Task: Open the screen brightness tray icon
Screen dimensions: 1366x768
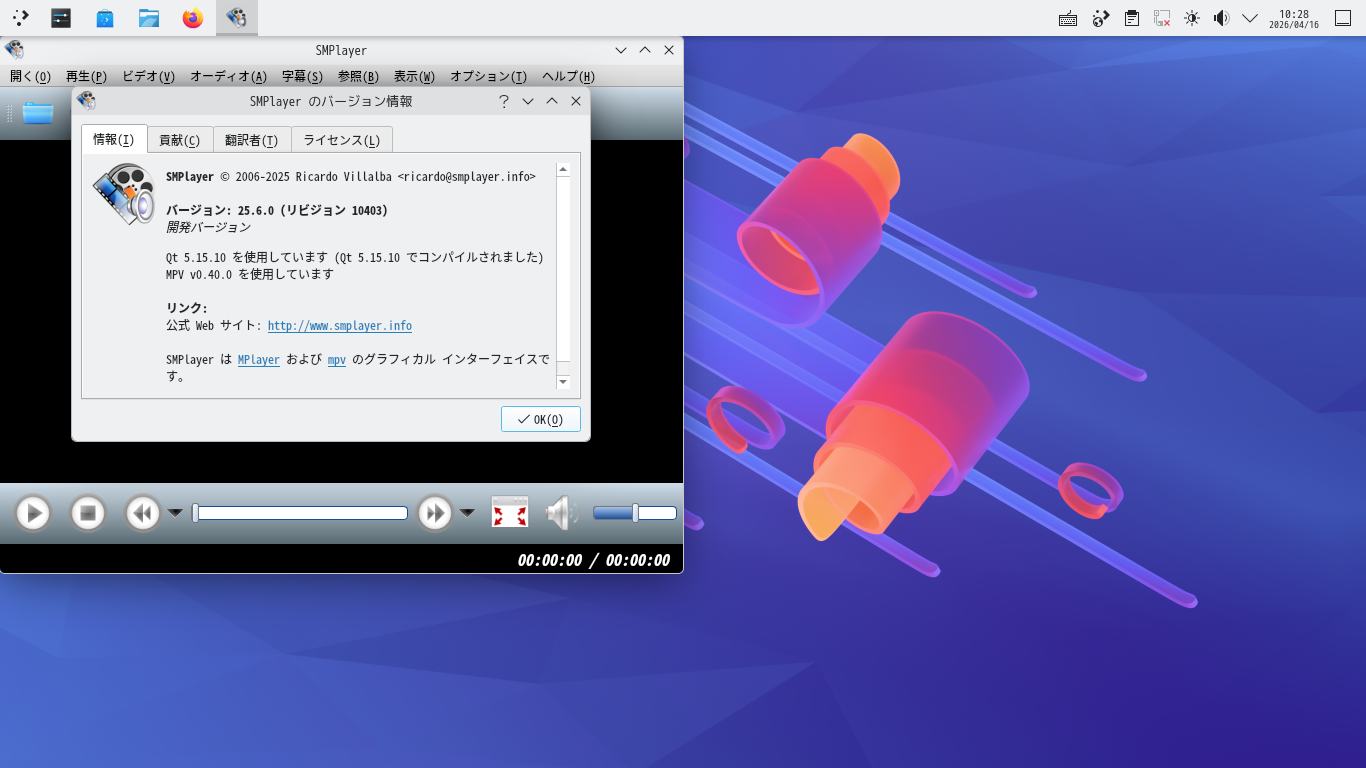Action: pos(1191,18)
